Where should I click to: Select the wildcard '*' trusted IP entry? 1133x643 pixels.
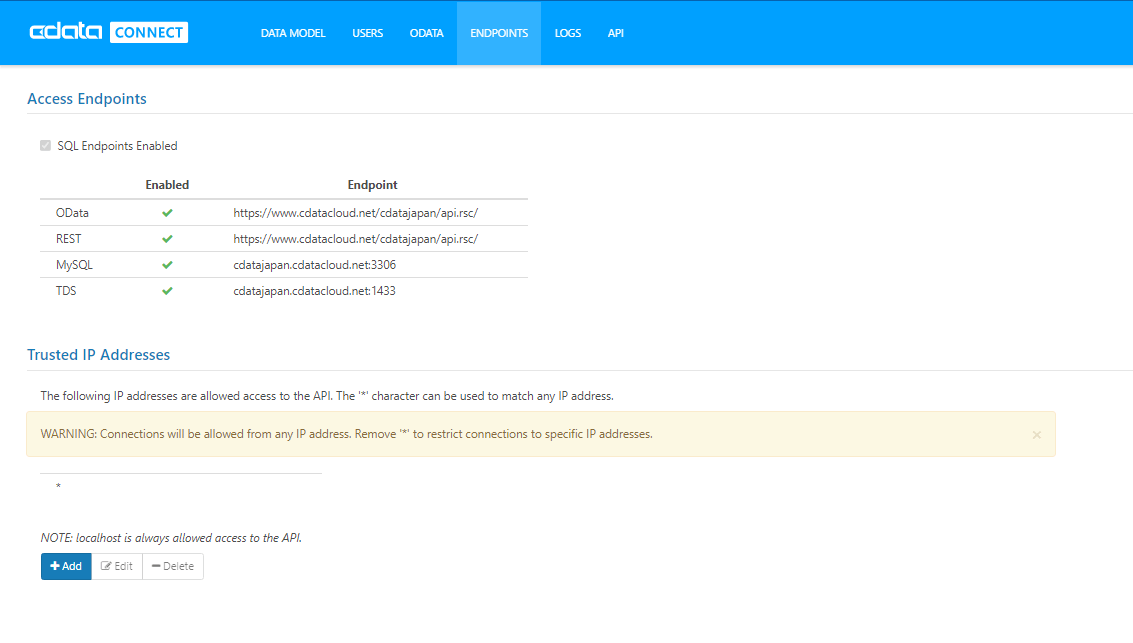pos(57,487)
